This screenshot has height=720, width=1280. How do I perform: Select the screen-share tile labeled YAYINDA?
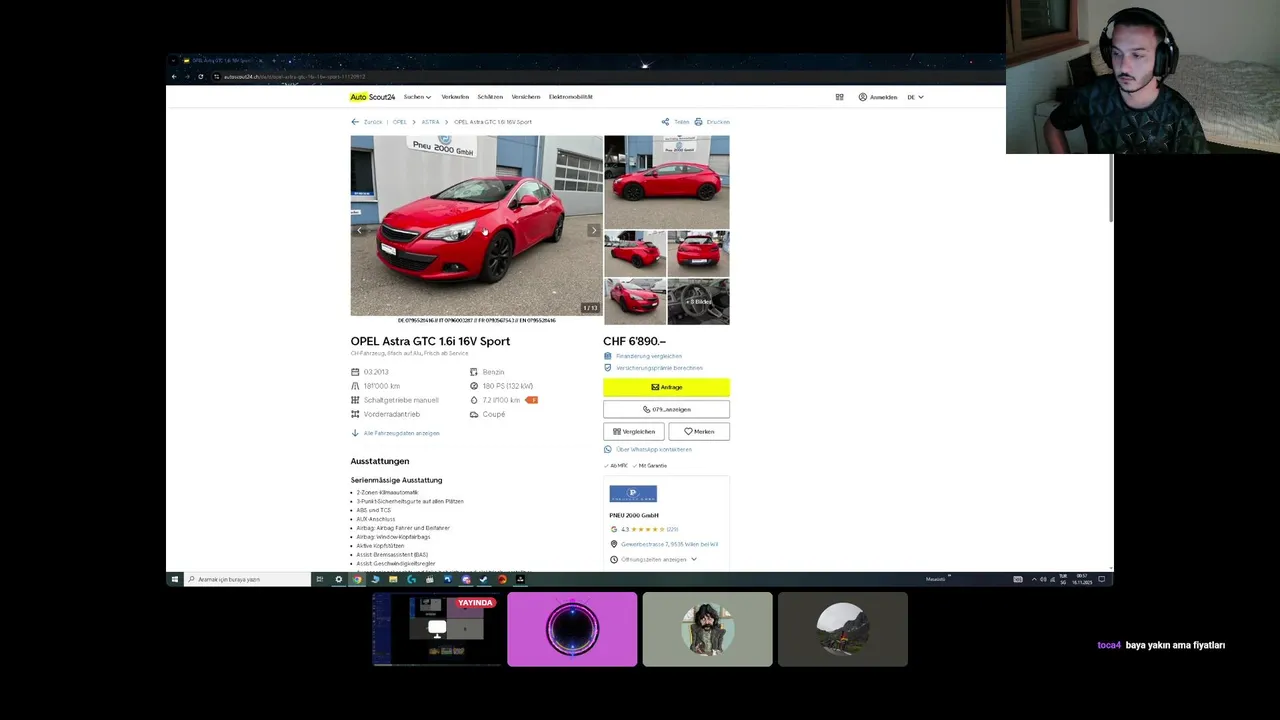pos(436,629)
